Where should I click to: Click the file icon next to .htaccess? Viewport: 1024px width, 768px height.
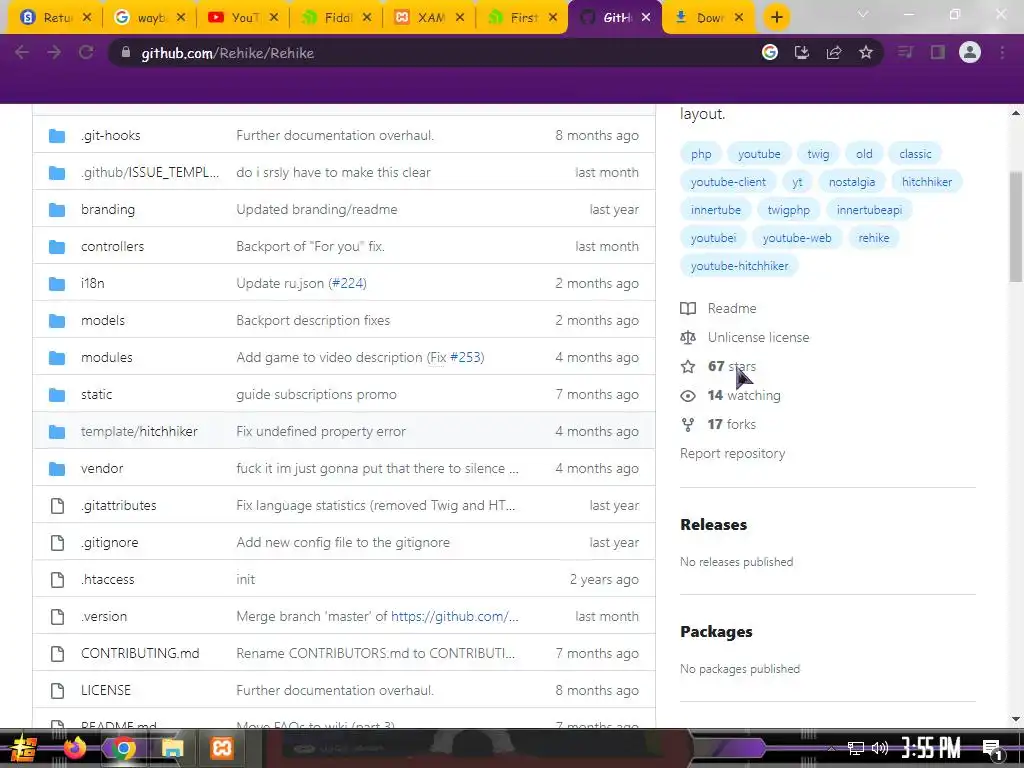[x=57, y=579]
